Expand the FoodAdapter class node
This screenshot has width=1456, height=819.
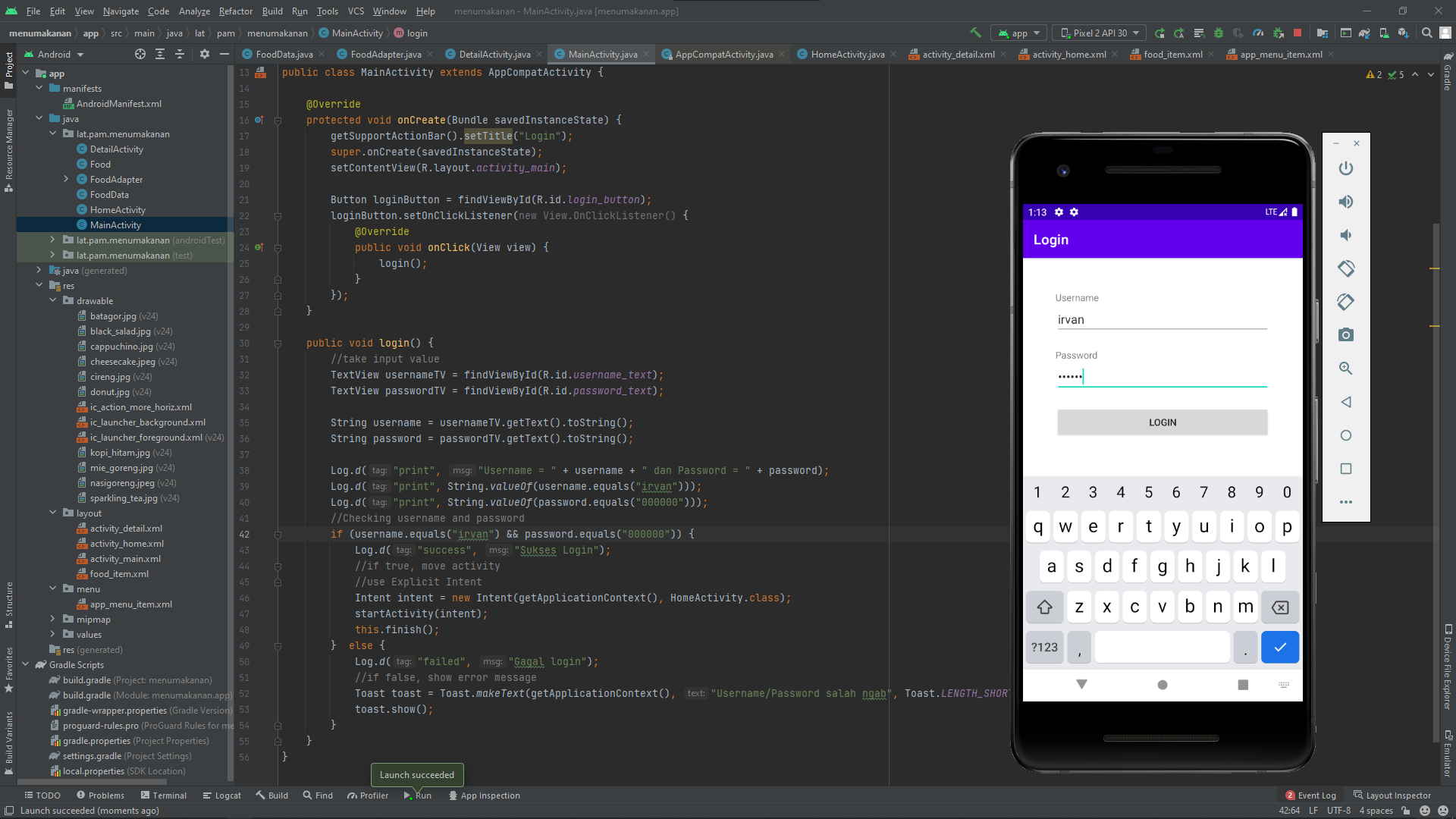tap(67, 179)
